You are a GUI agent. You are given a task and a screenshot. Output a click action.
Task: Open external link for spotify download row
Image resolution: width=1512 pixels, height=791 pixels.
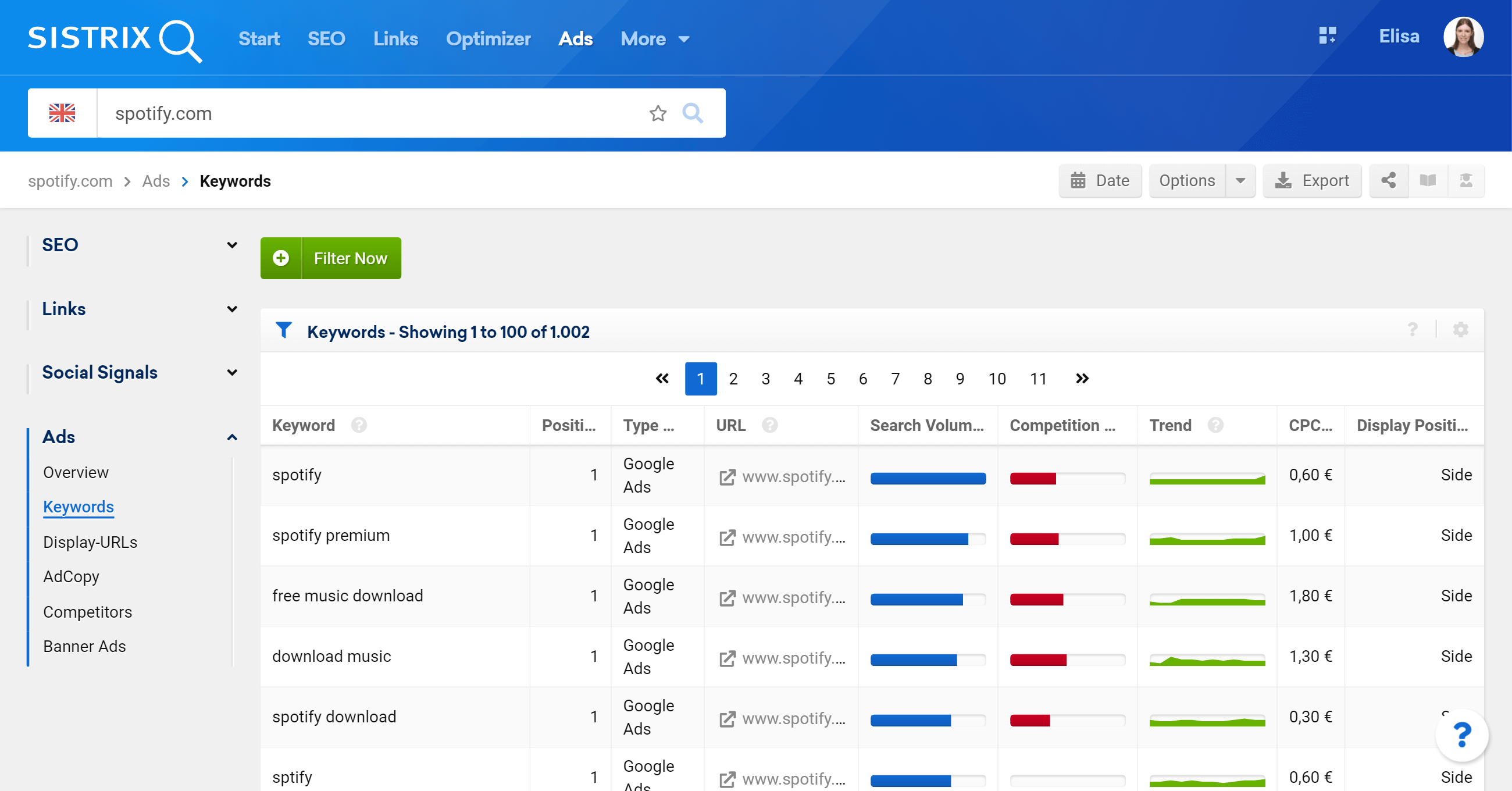click(x=728, y=719)
